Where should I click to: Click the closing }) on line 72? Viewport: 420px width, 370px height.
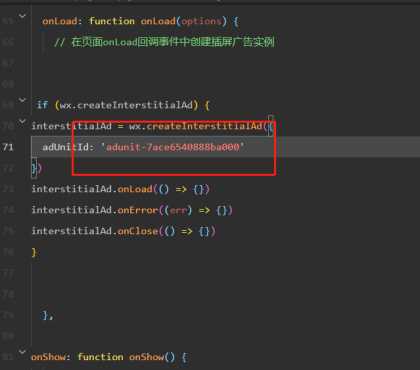37,168
